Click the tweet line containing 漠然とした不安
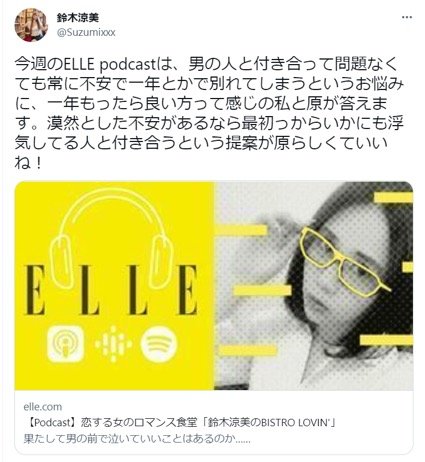The image size is (425, 462). coord(209,123)
